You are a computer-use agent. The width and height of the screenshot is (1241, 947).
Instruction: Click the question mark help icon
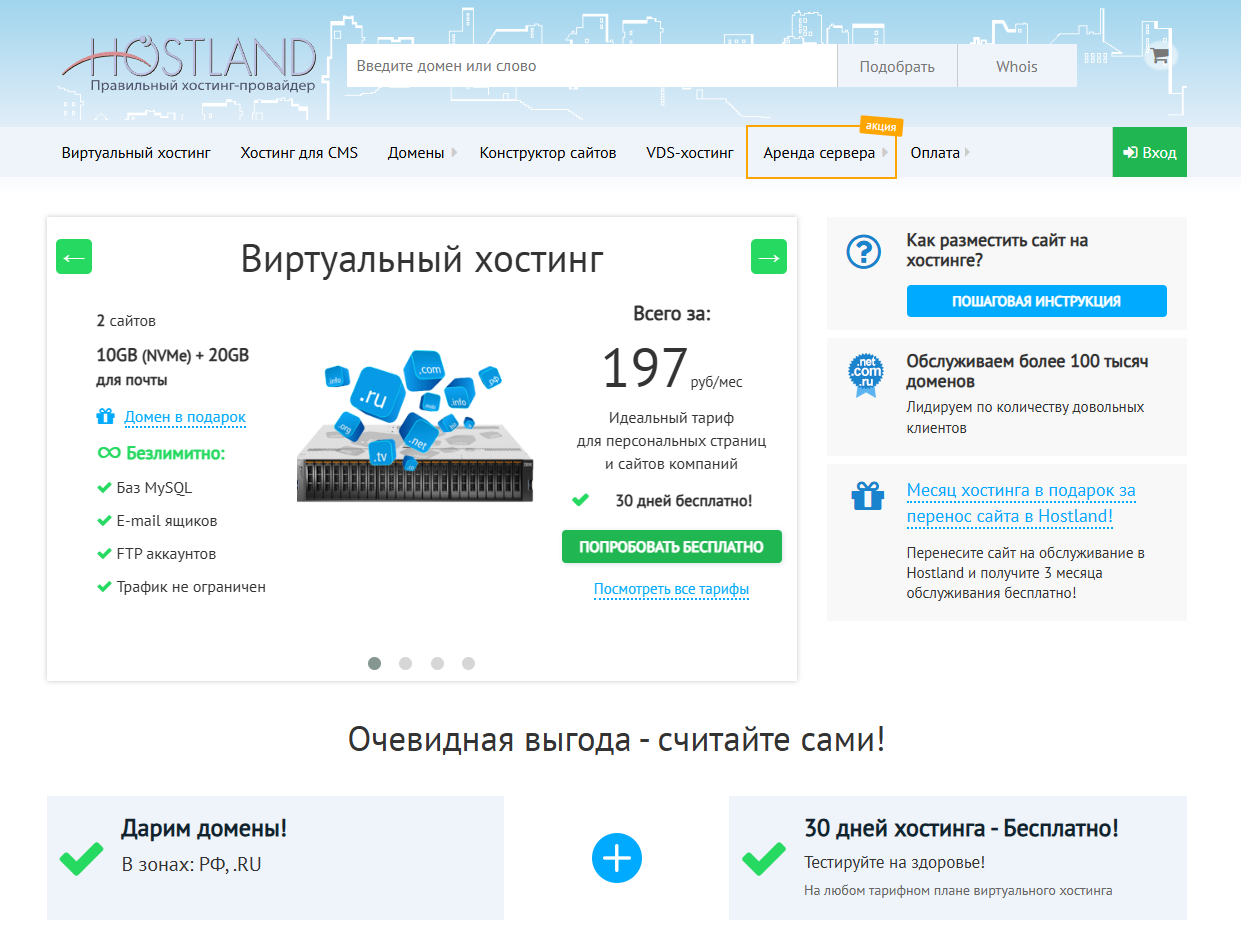point(864,252)
